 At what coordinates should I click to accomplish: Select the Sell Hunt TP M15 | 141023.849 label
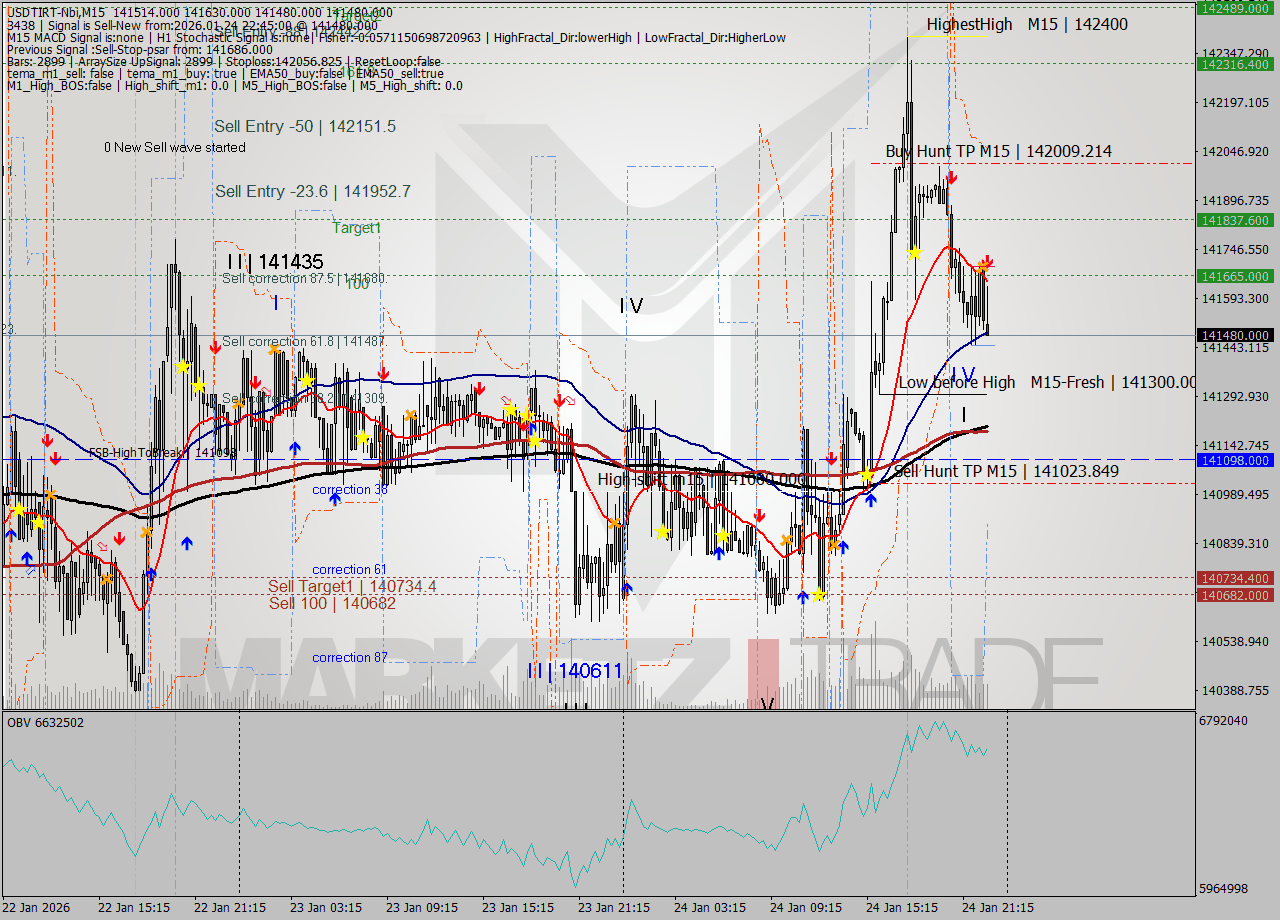point(1005,471)
